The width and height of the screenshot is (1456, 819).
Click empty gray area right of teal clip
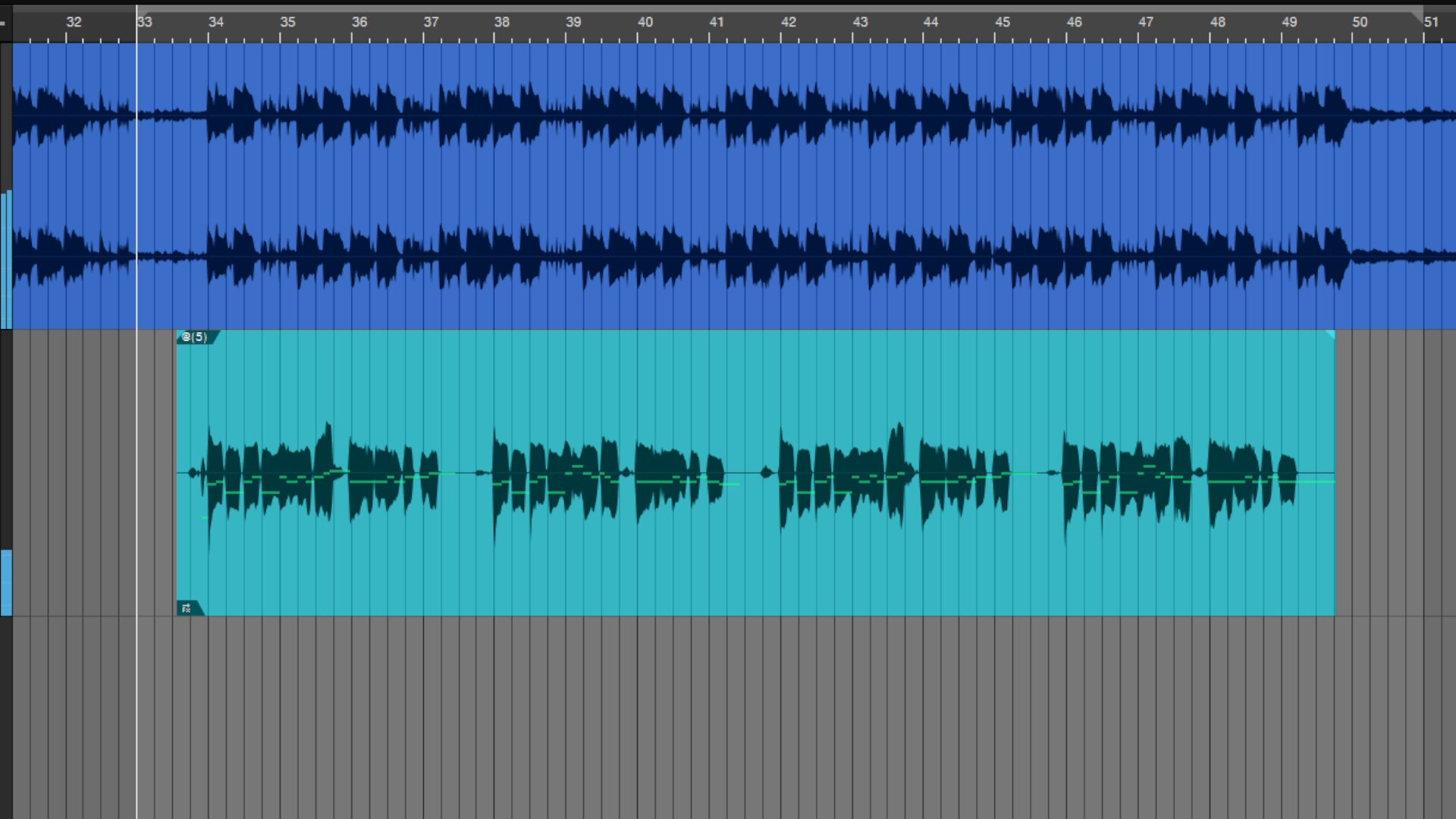click(1395, 470)
